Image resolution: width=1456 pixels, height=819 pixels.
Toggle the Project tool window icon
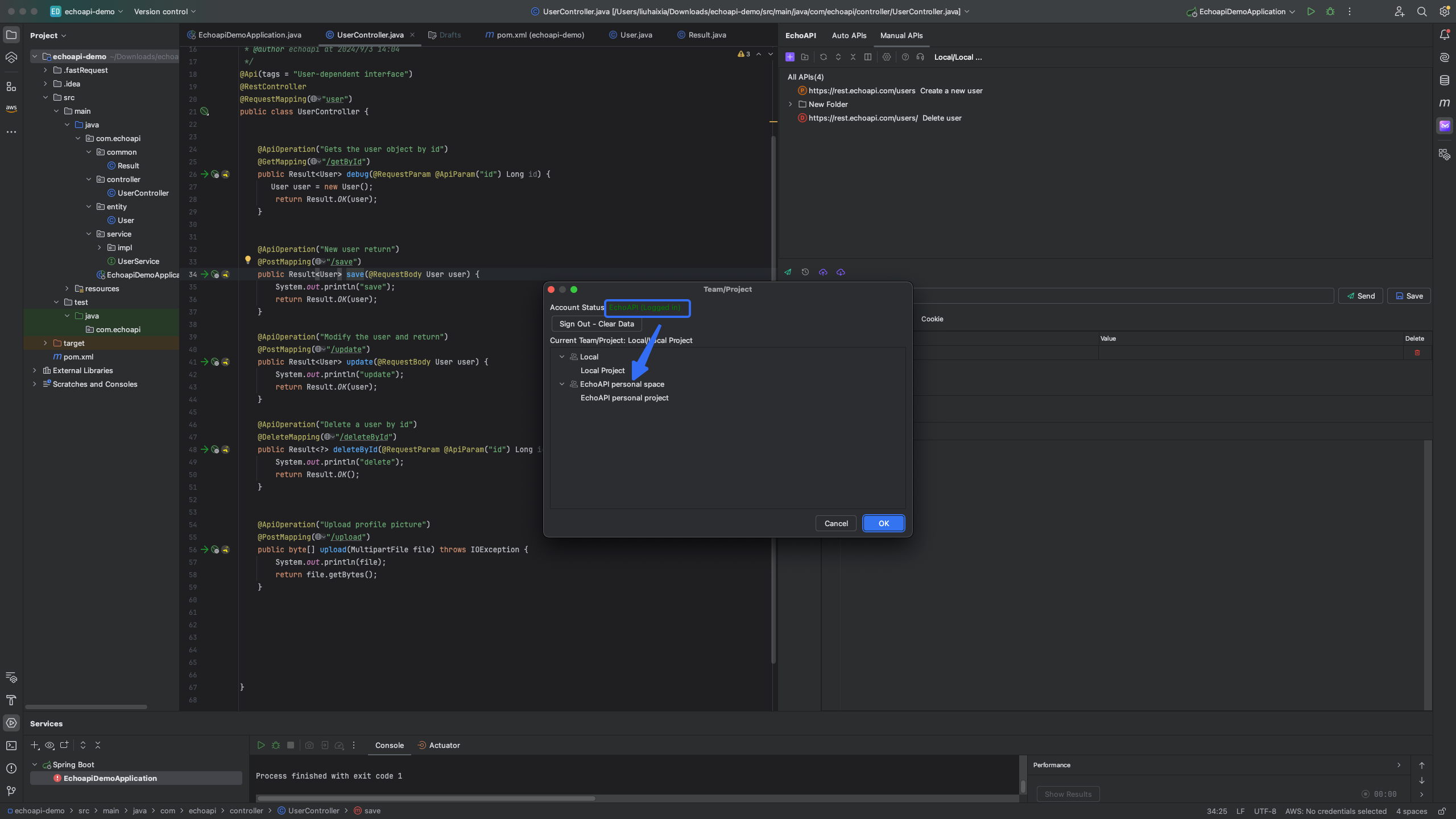click(x=11, y=35)
